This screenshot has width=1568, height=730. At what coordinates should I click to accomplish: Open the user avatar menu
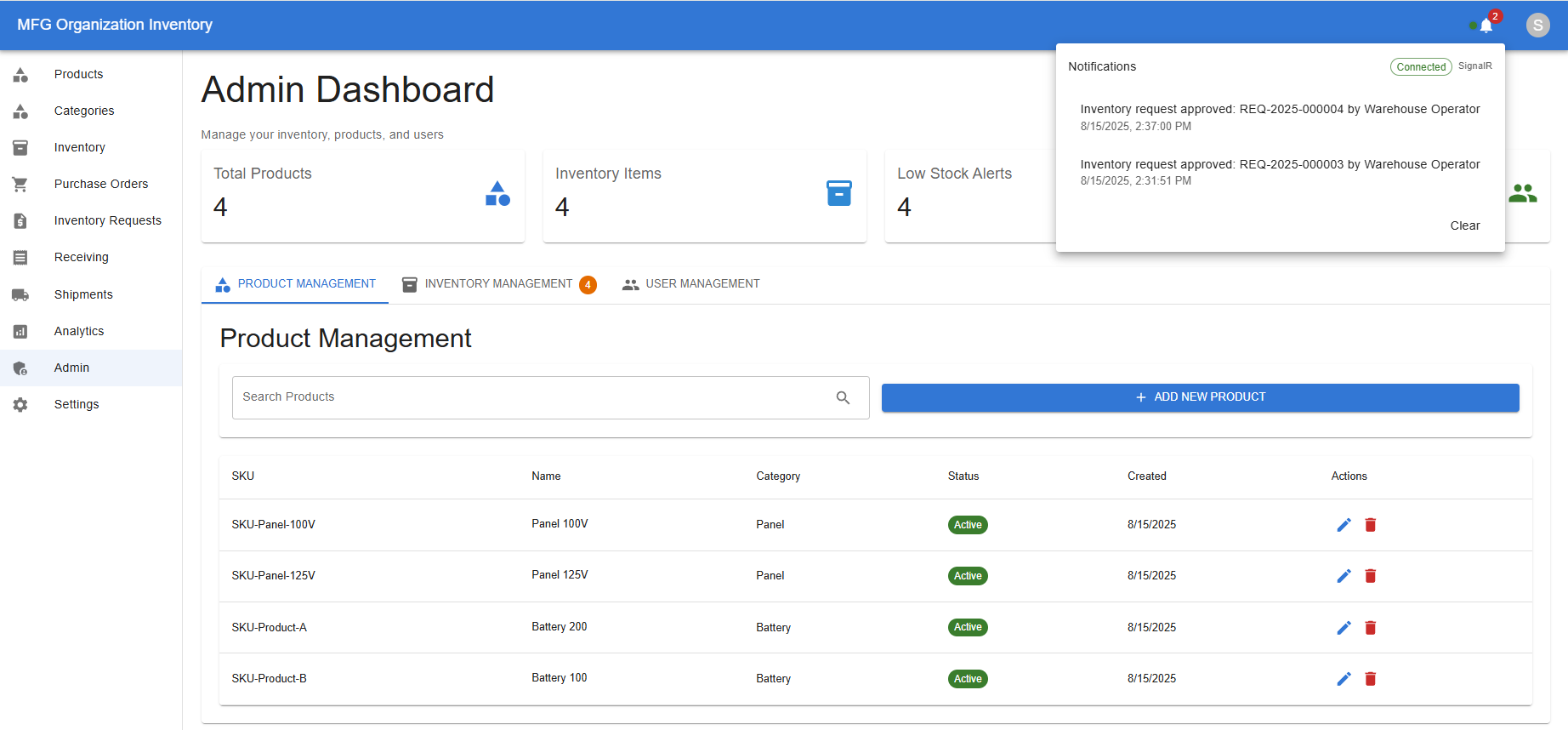[x=1537, y=26]
